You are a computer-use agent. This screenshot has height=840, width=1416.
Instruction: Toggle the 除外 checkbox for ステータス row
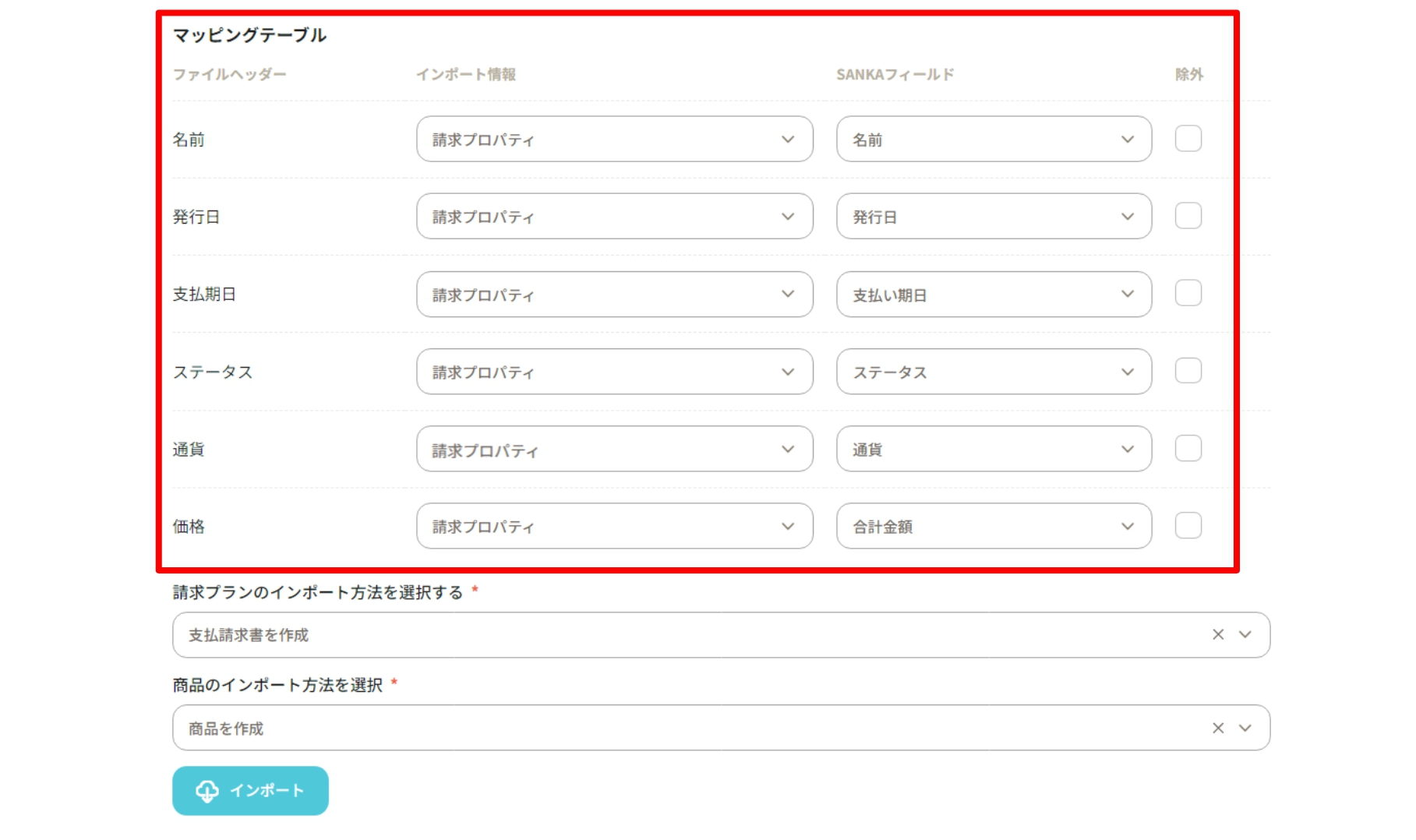pyautogui.click(x=1188, y=371)
